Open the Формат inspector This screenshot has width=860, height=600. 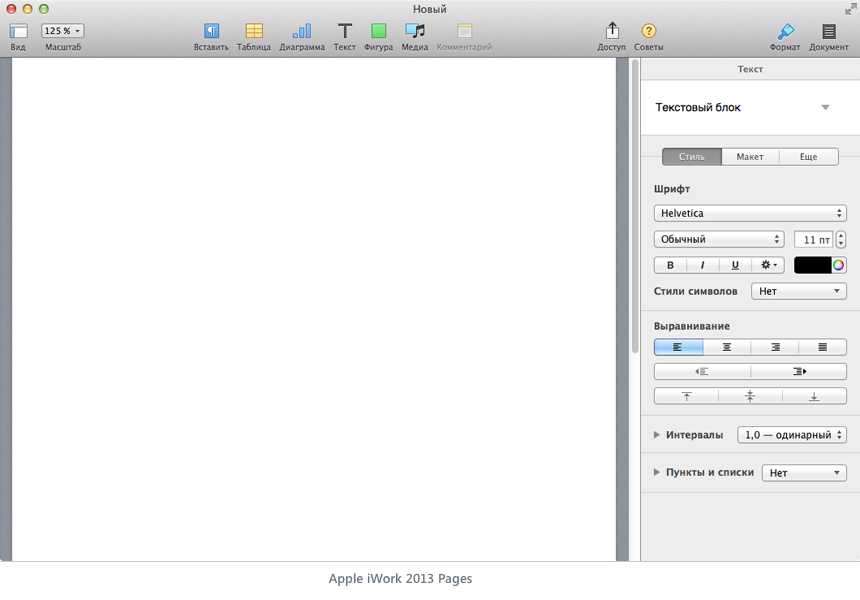[x=786, y=33]
